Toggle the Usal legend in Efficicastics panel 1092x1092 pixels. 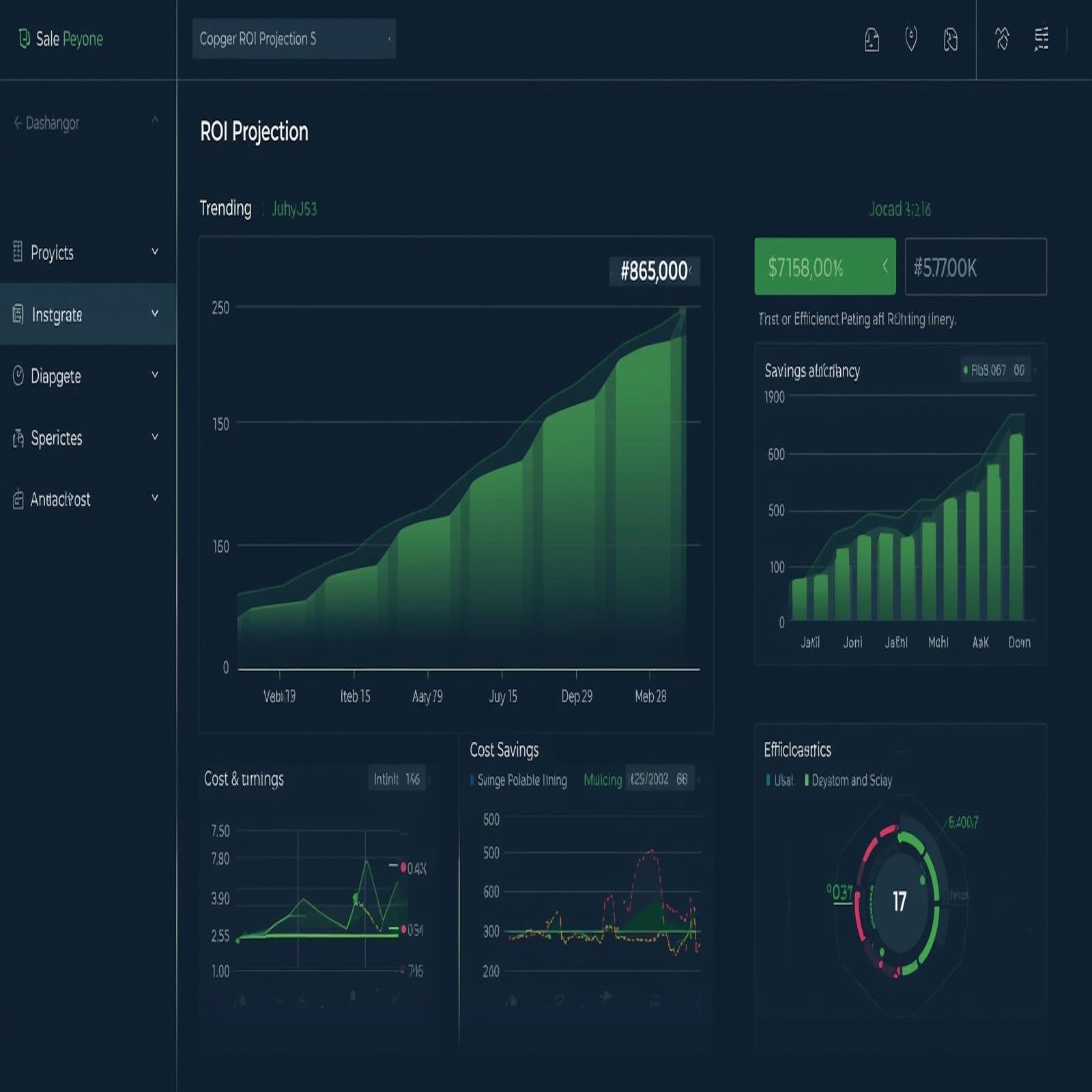point(779,780)
